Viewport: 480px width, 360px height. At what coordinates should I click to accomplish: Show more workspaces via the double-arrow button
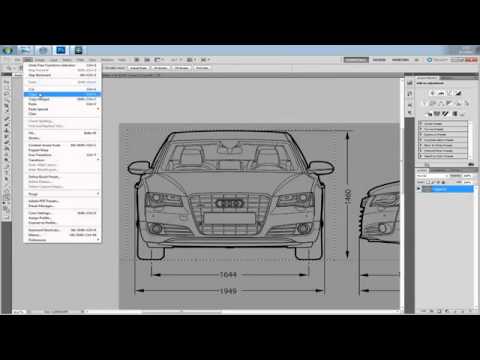point(417,60)
